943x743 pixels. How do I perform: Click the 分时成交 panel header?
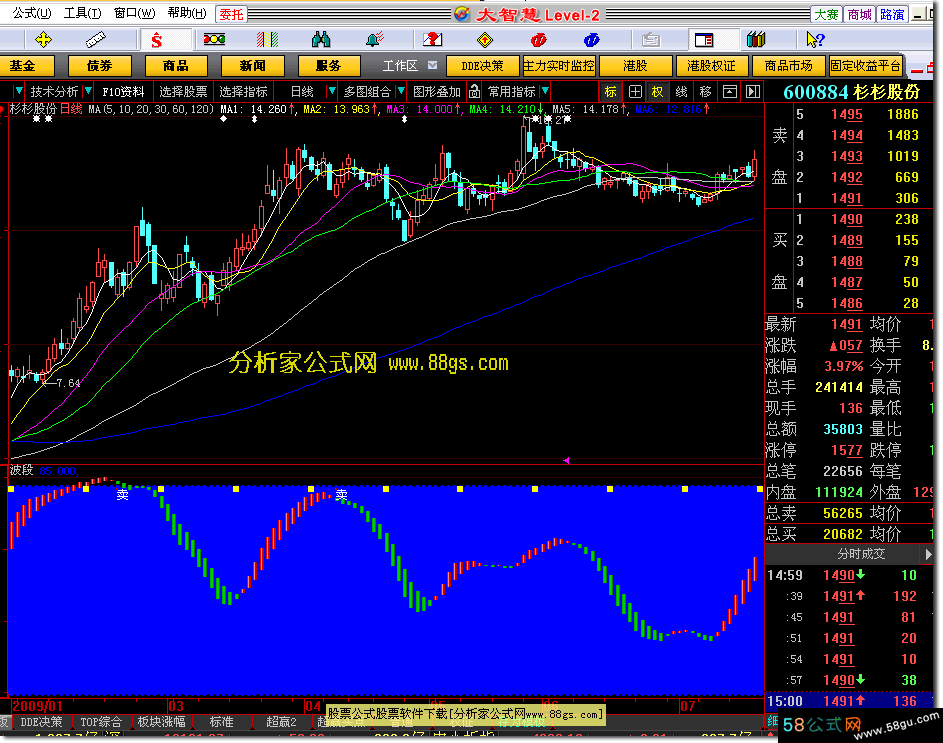coord(860,553)
